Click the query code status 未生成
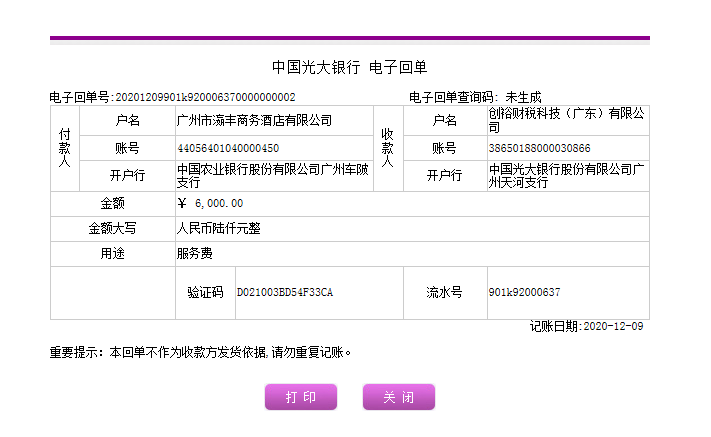The image size is (711, 437). pyautogui.click(x=523, y=97)
